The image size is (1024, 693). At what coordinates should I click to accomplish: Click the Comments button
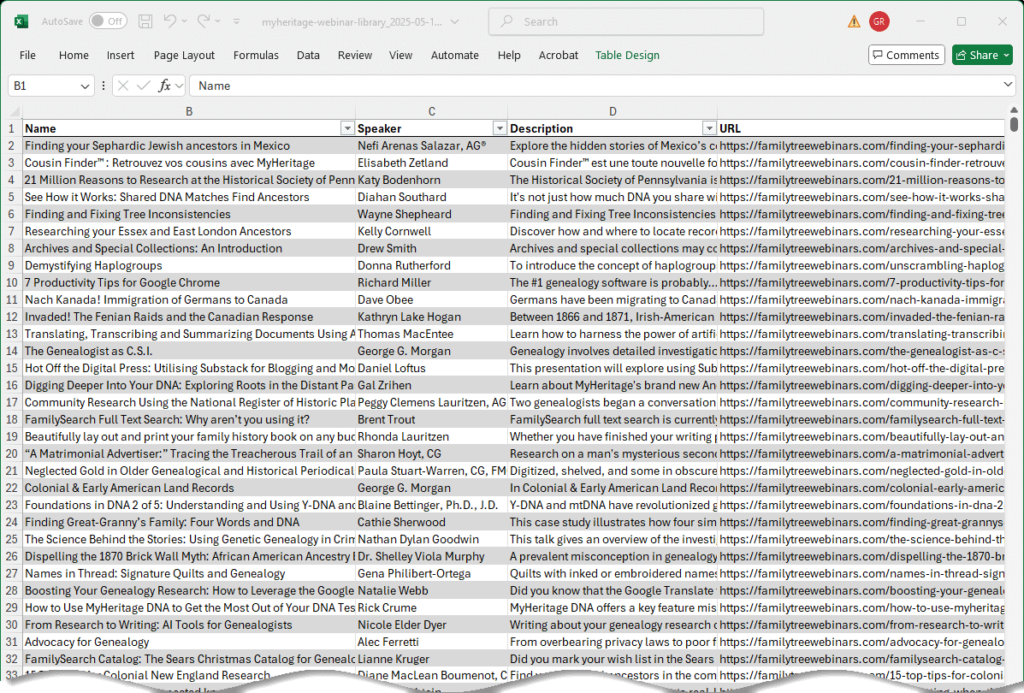[x=905, y=55]
